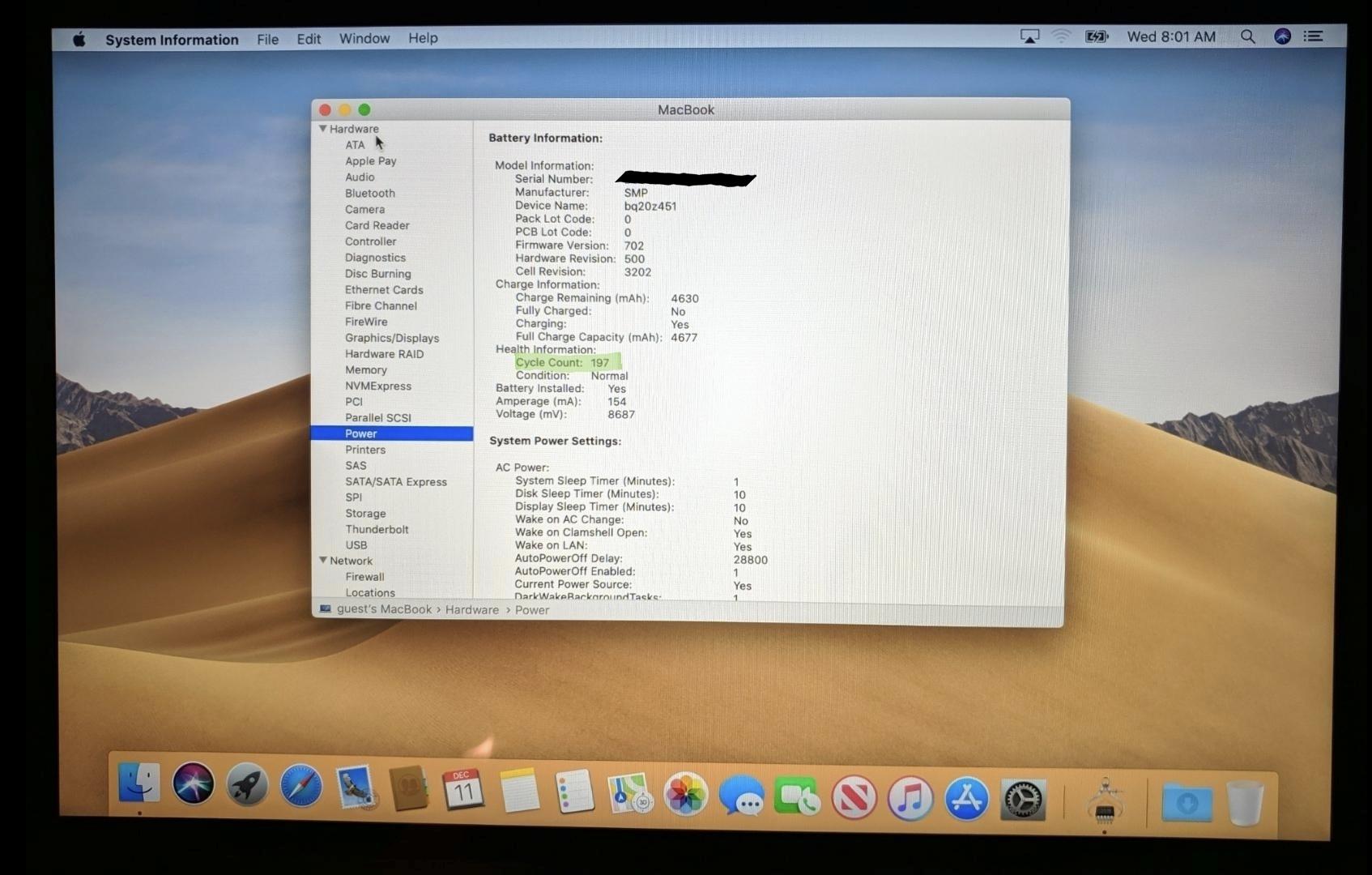
Task: Click the Wed 8:01 AM clock
Action: [x=1171, y=36]
